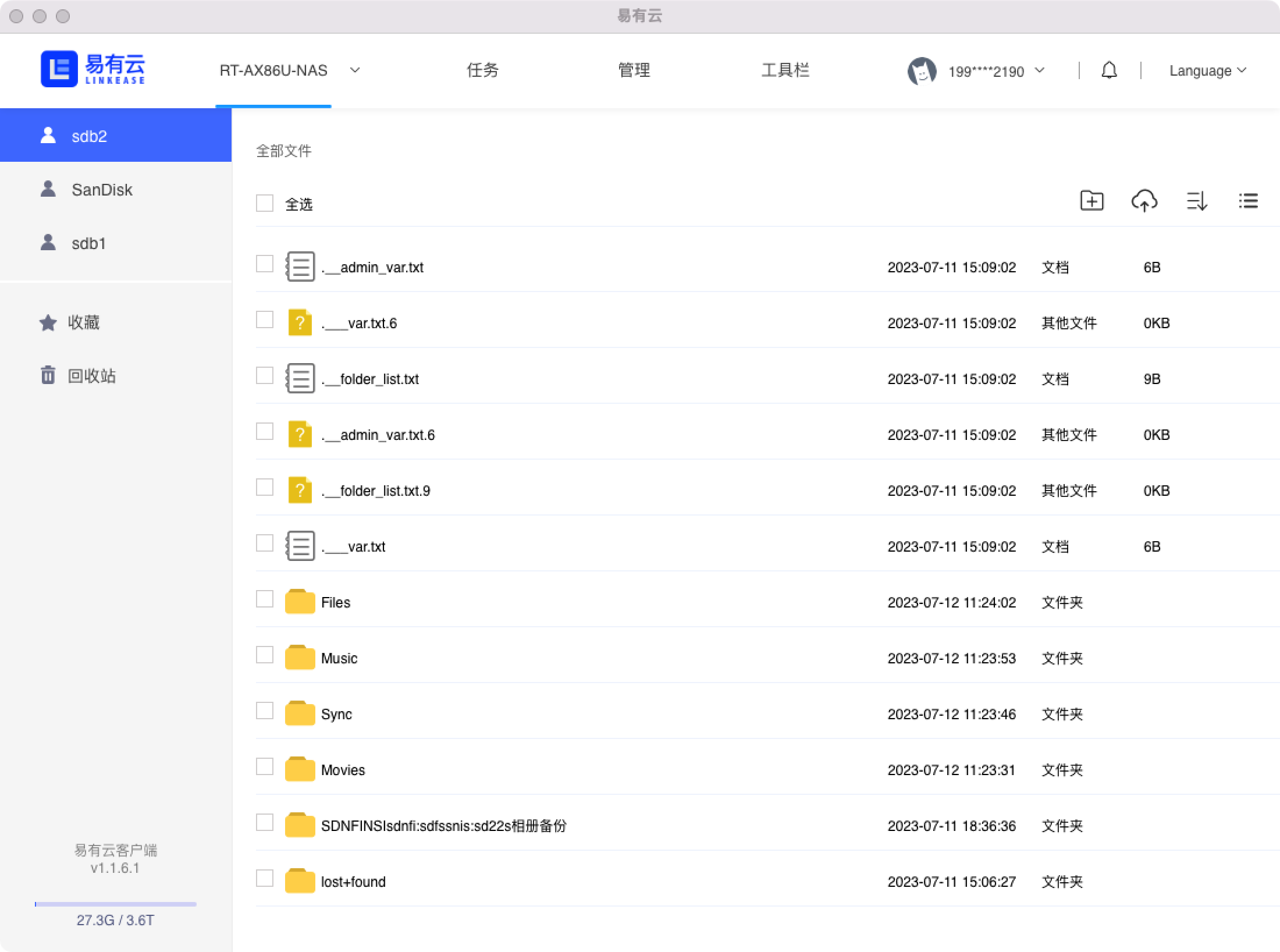Click the 199****2190 account name
This screenshot has width=1280, height=952.
tap(986, 71)
